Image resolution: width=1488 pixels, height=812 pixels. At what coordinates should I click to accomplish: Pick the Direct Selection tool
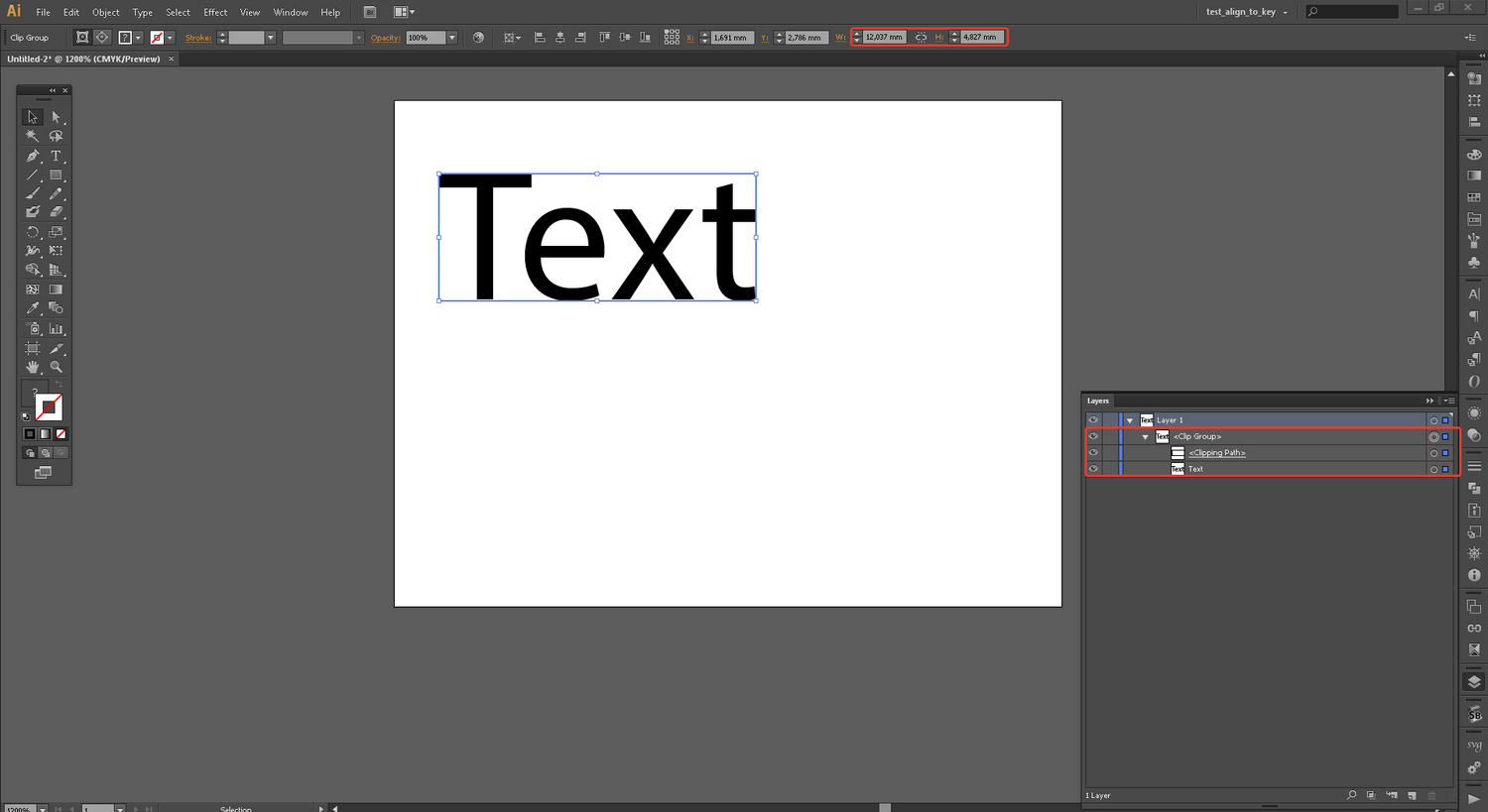[56, 117]
